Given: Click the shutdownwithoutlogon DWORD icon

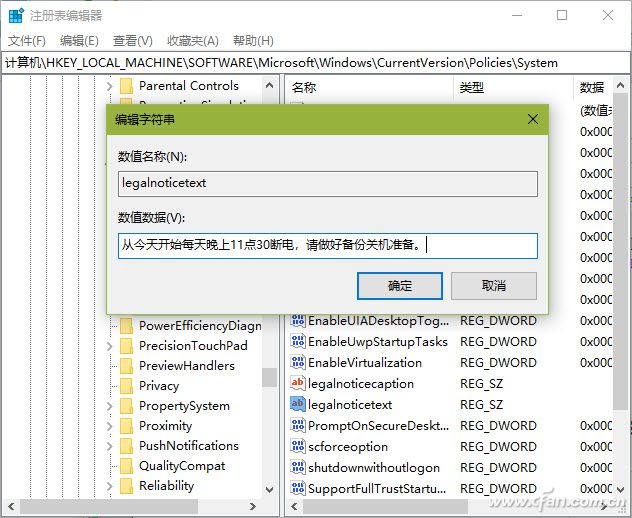Looking at the screenshot, I should pos(298,467).
